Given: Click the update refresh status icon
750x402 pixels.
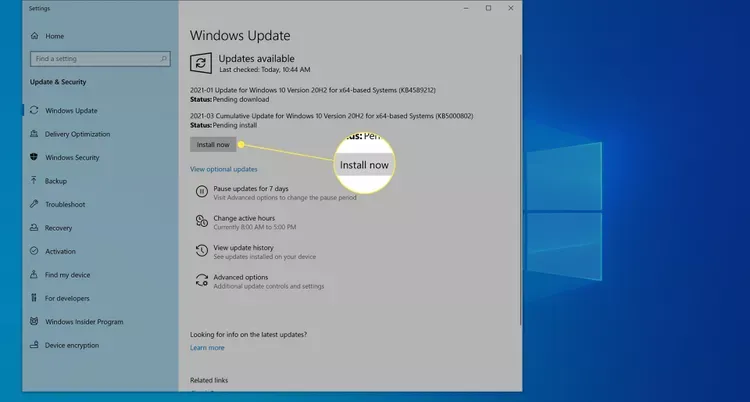Looking at the screenshot, I should click(202, 62).
